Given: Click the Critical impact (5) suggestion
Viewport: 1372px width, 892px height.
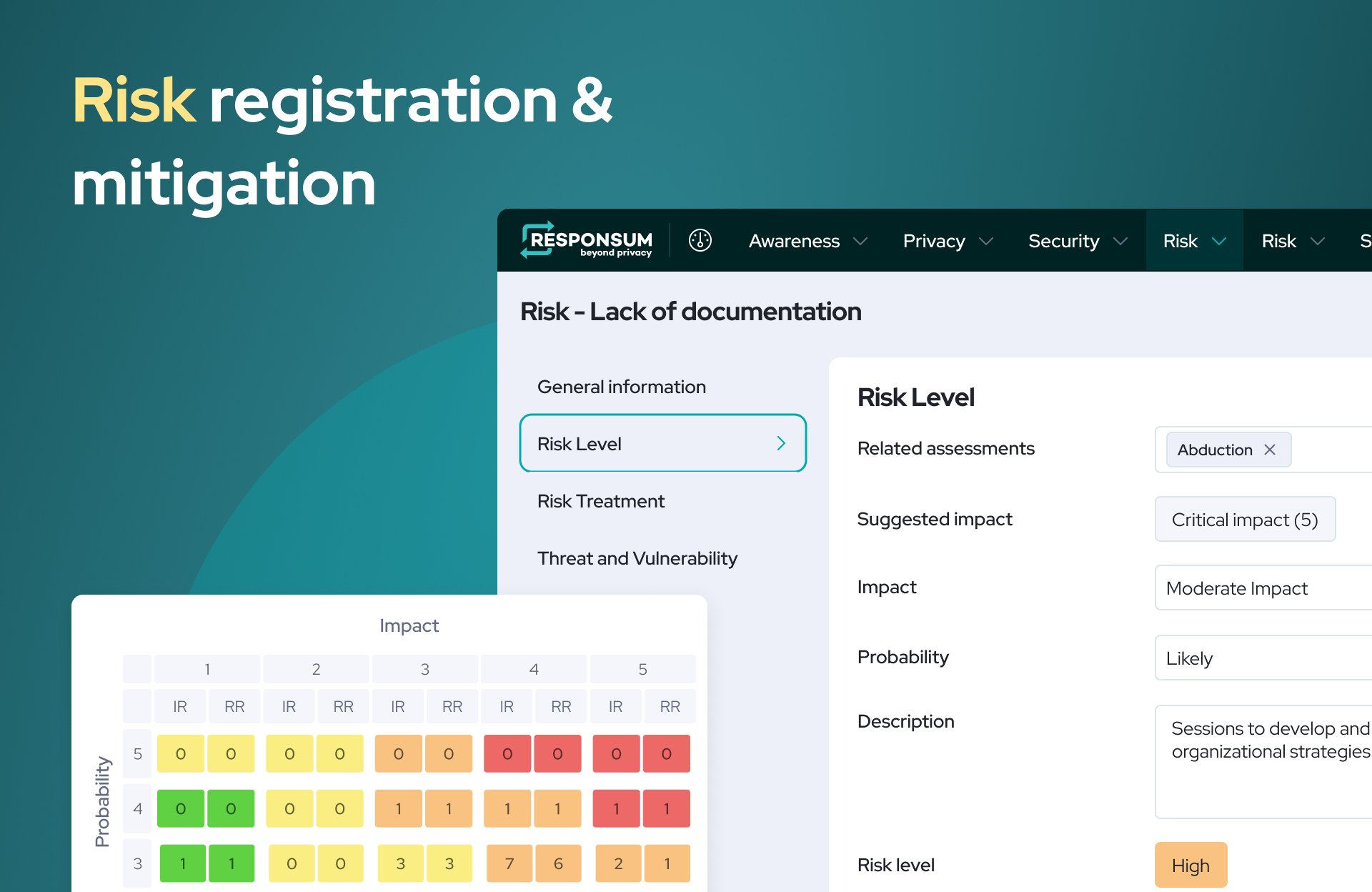Looking at the screenshot, I should coord(1244,520).
